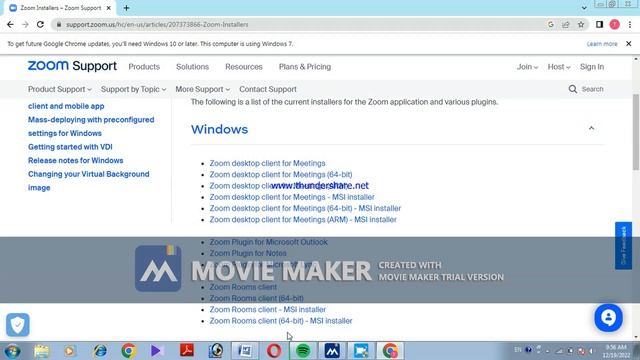This screenshot has height=360, width=640.
Task: Close the Zoom Installers tab
Action: point(109,8)
